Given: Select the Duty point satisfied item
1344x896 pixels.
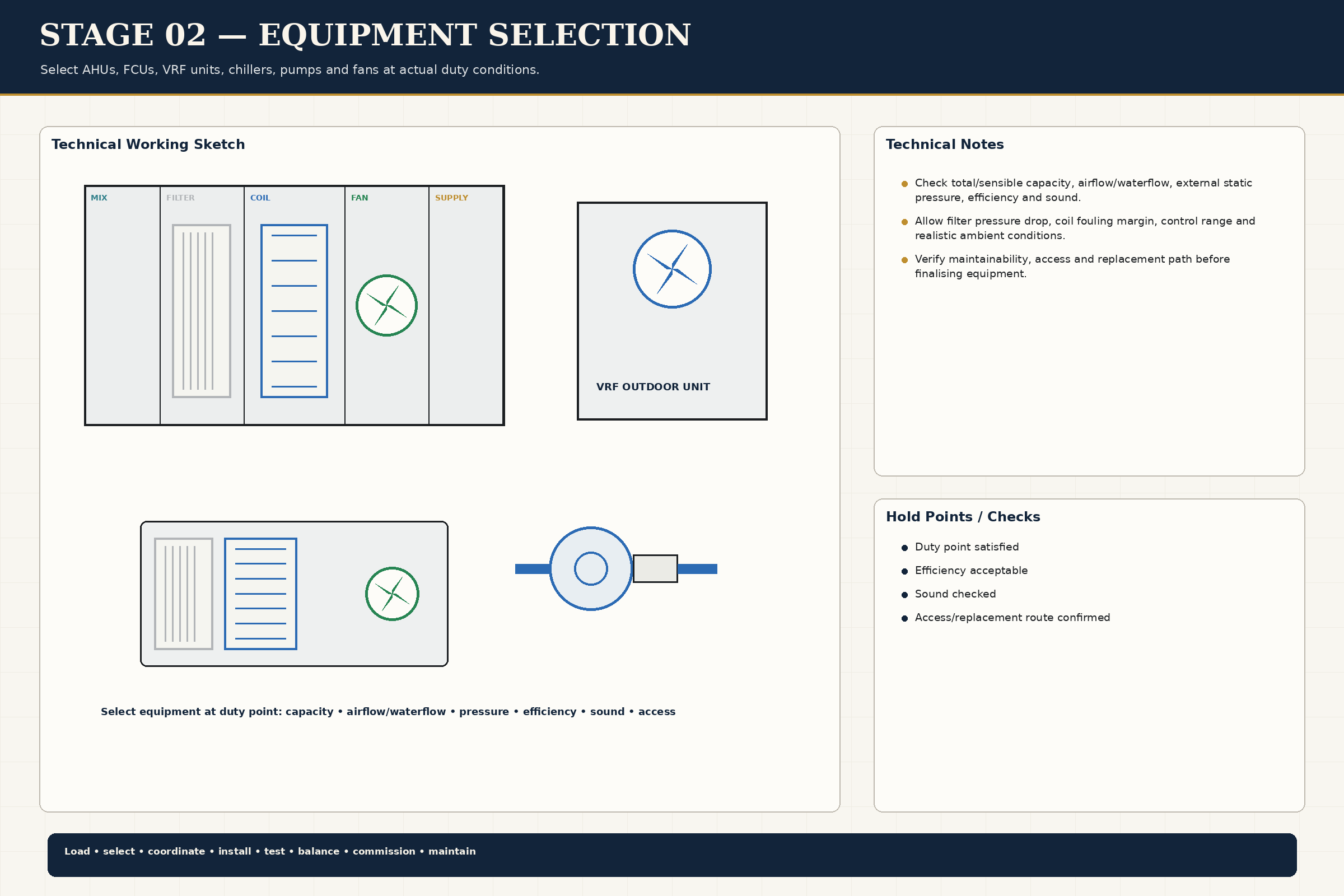Looking at the screenshot, I should 967,547.
